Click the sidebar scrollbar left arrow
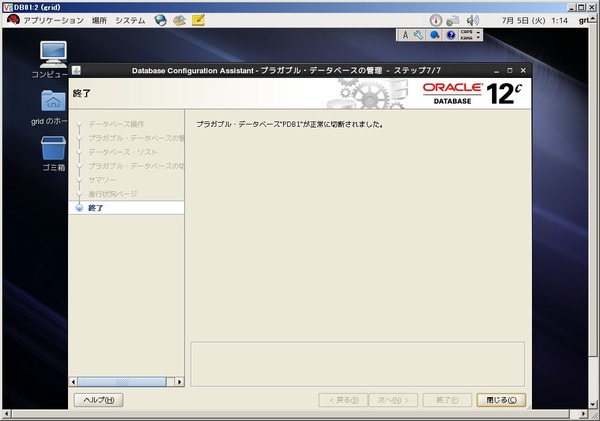The height and width of the screenshot is (421, 600). [x=73, y=382]
